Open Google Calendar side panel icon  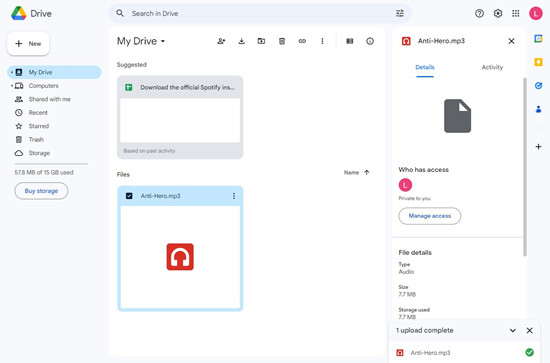[538, 39]
